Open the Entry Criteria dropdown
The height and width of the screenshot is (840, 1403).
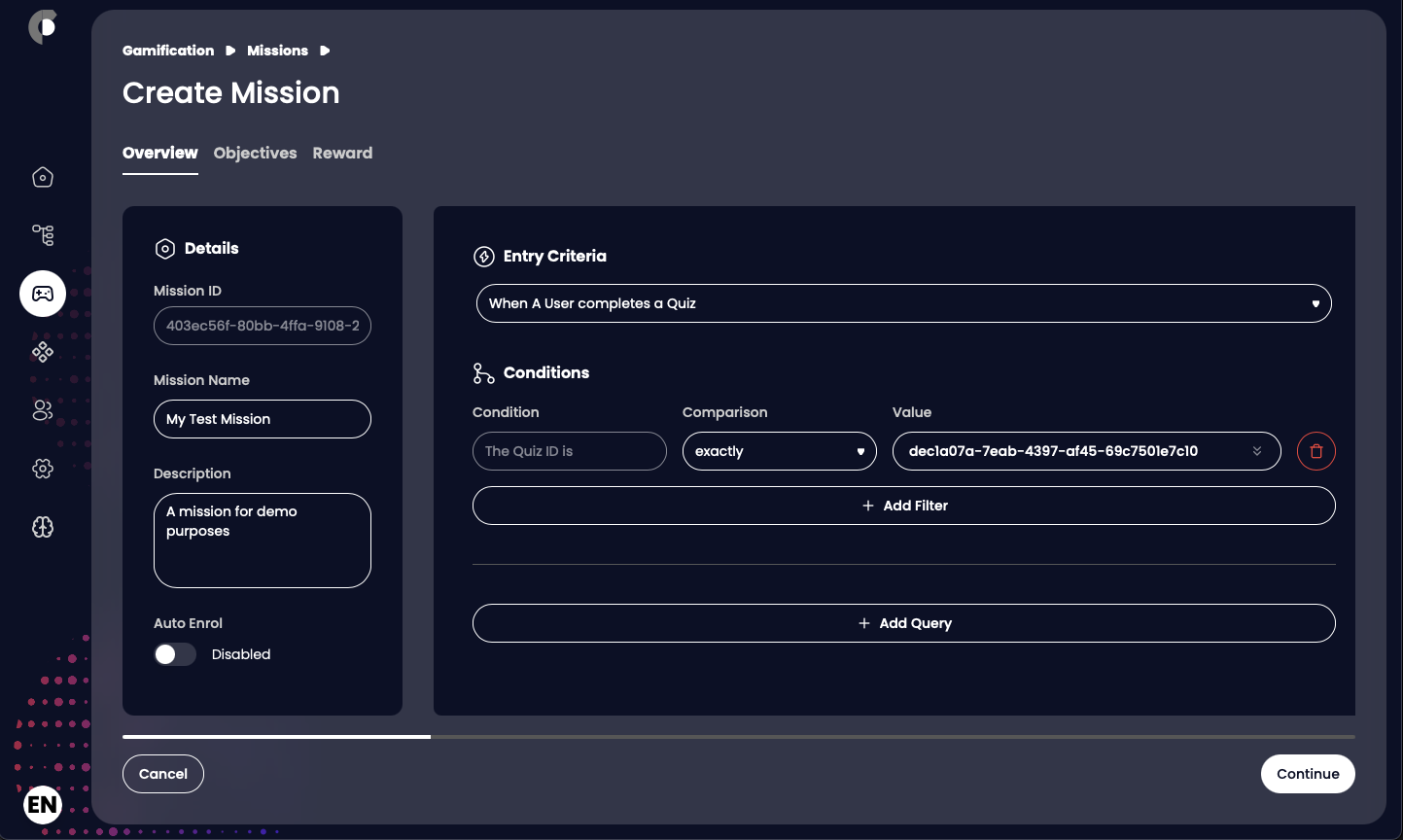point(903,302)
